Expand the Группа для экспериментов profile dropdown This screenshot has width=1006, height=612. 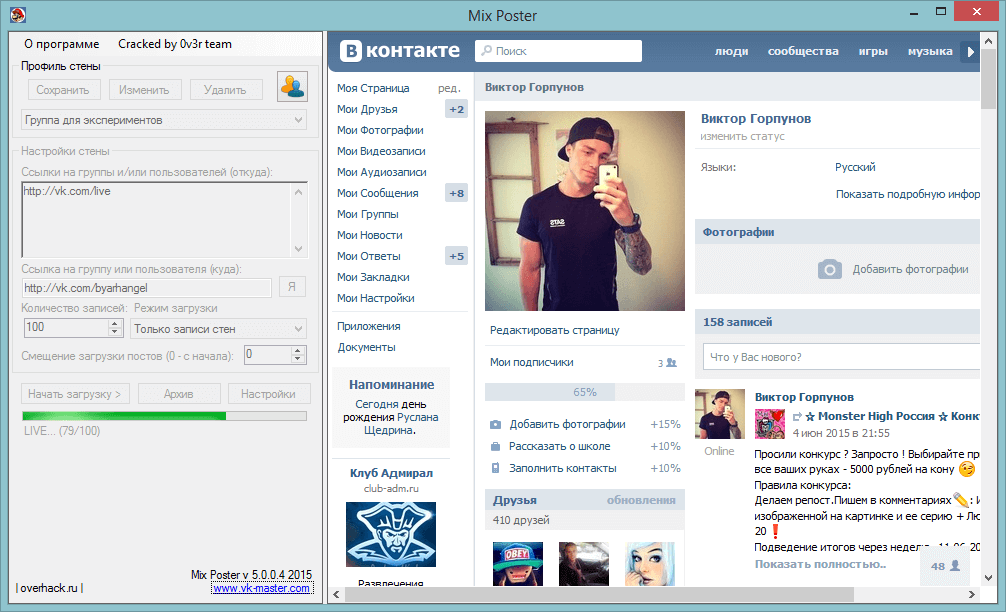click(299, 120)
